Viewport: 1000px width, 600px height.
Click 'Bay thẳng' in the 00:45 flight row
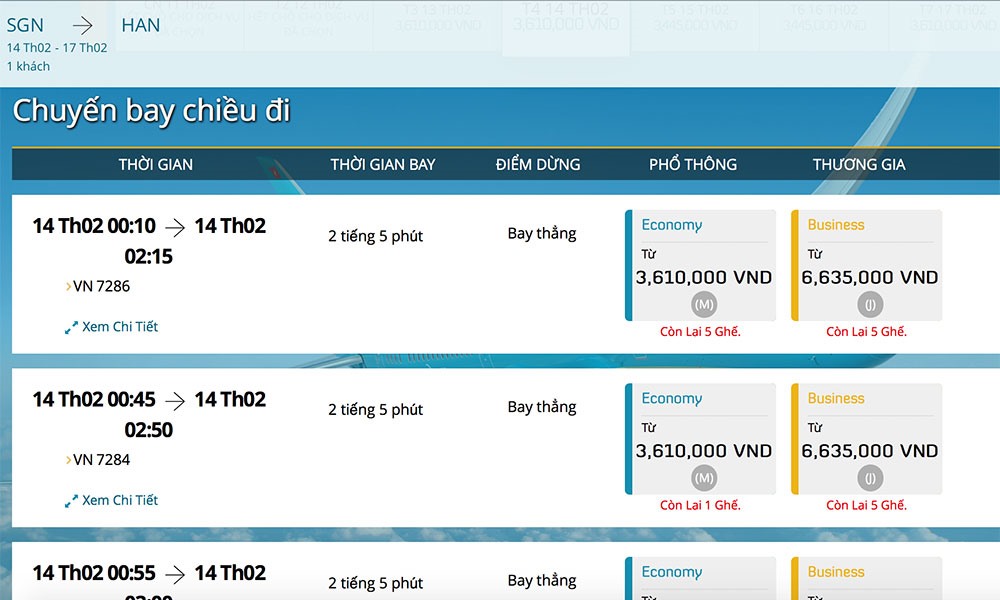coord(542,407)
